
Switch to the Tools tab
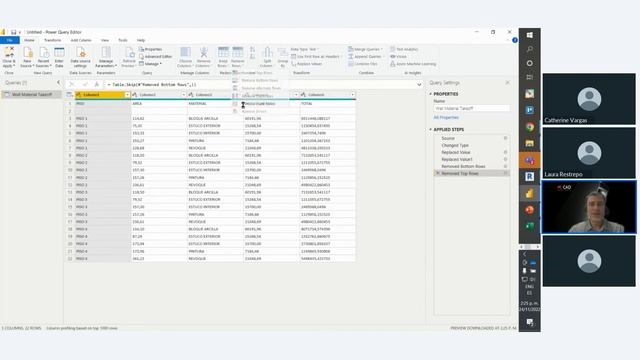(123, 40)
